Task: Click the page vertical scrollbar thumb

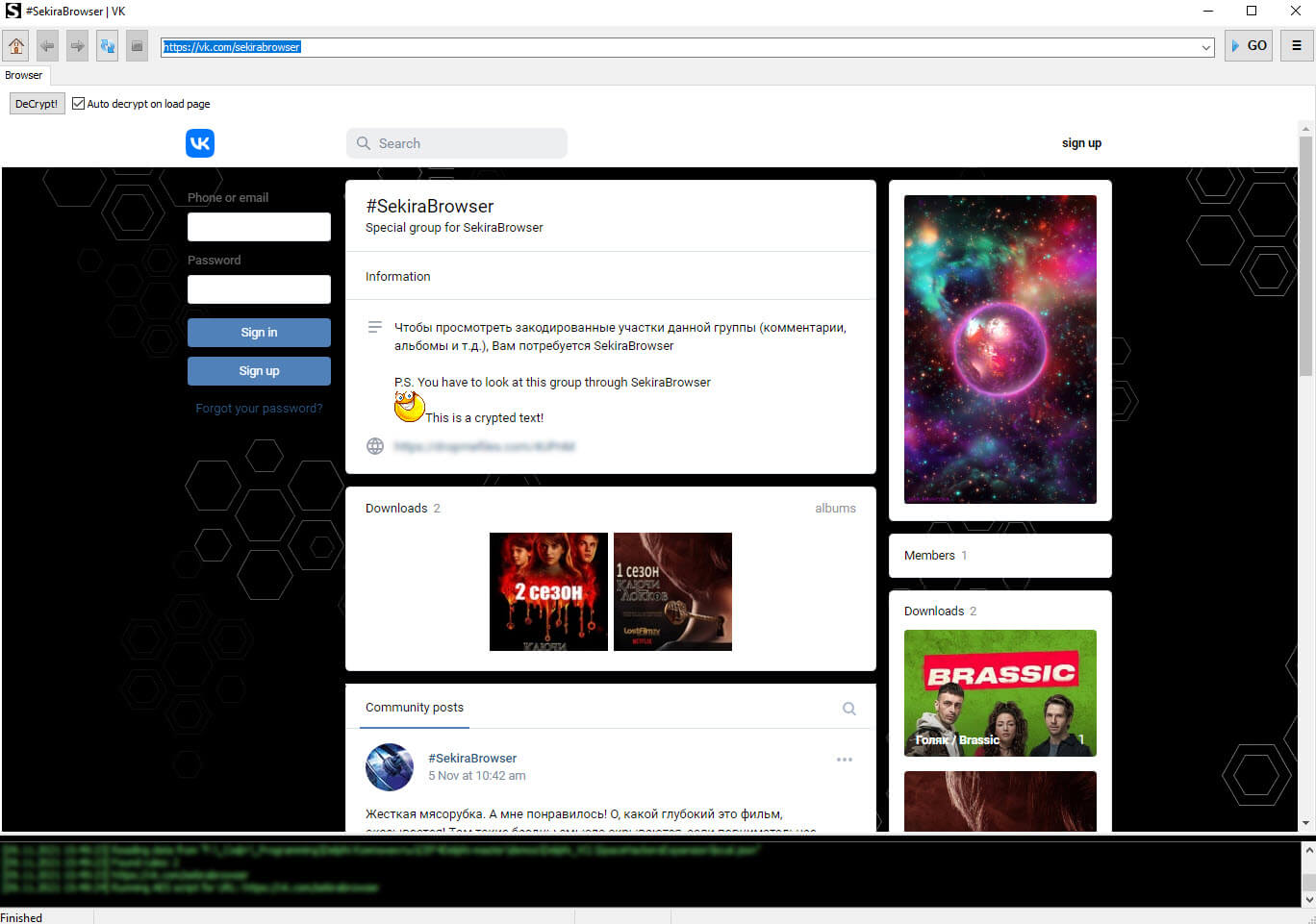Action: [1305, 256]
